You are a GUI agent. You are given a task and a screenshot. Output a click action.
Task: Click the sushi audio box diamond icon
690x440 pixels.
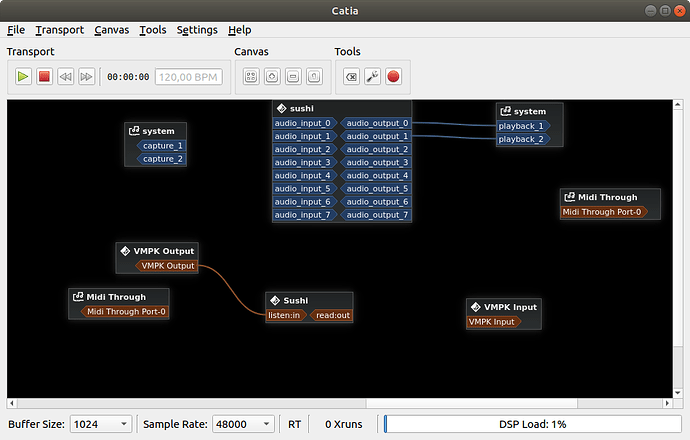pyautogui.click(x=282, y=108)
